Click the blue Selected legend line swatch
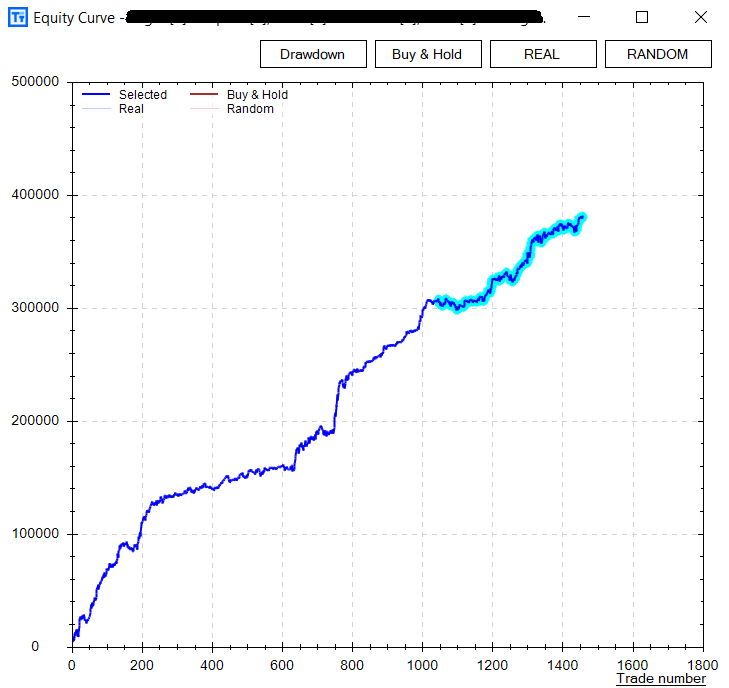The image size is (729, 688). (96, 95)
